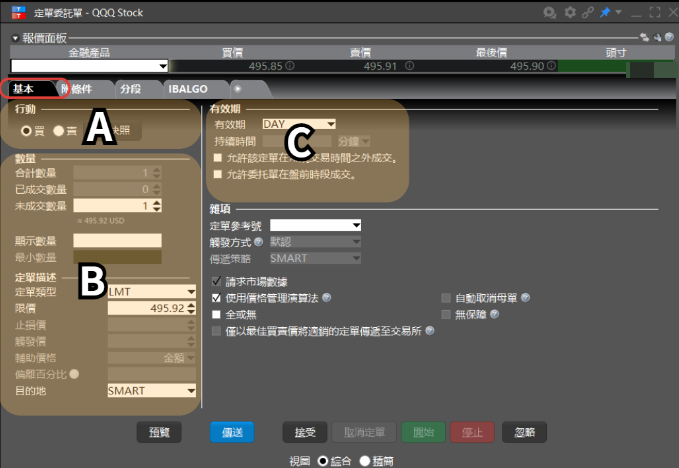Click info icon beside bid price 495.85
Screen dimensions: 679x468
point(290,65)
